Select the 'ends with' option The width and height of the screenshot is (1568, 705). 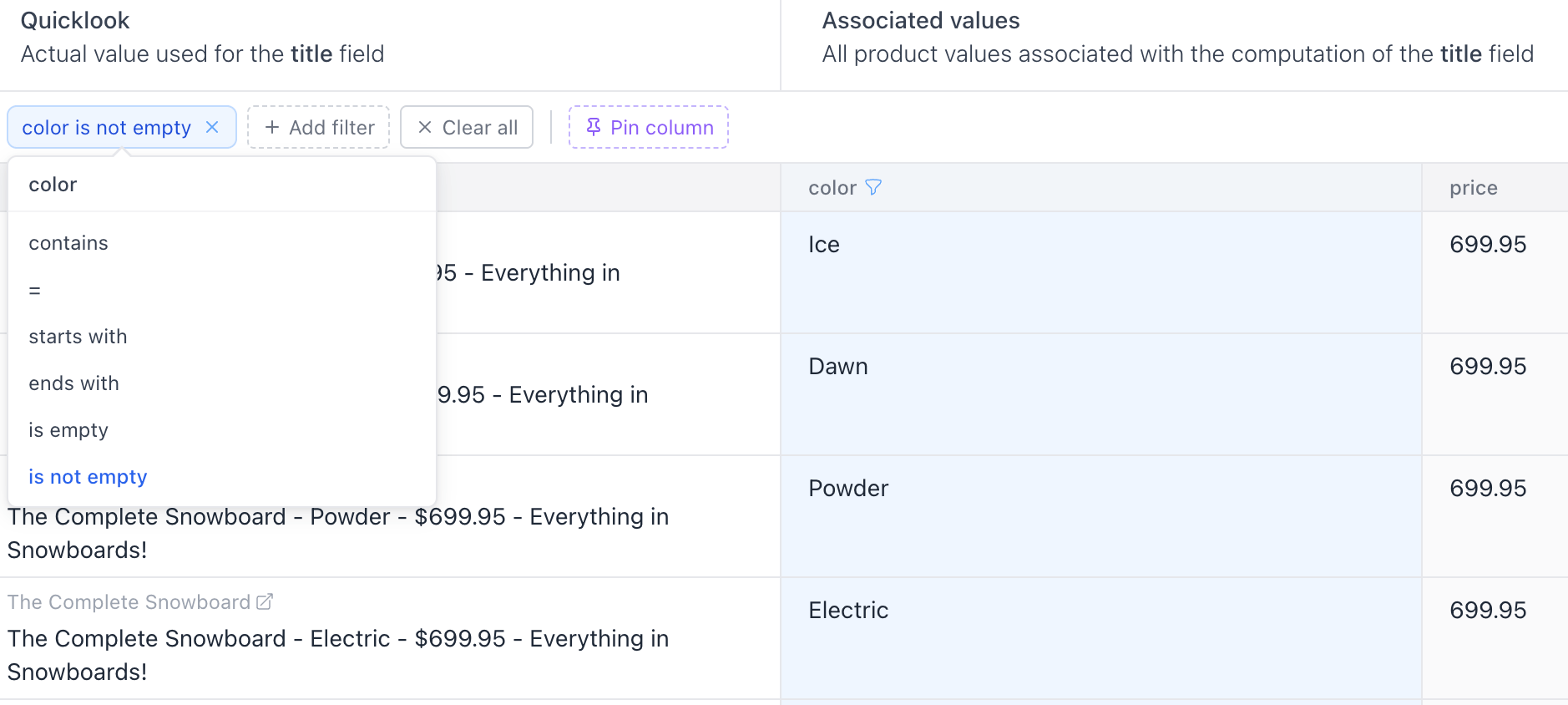(73, 383)
